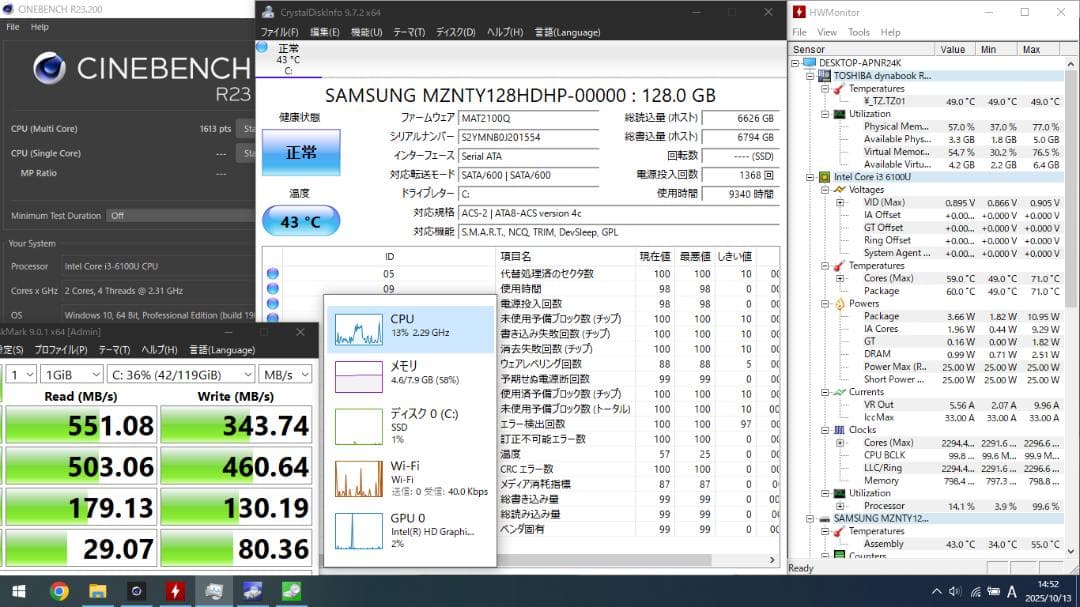
Task: Open File Explorer from the taskbar
Action: (x=98, y=591)
